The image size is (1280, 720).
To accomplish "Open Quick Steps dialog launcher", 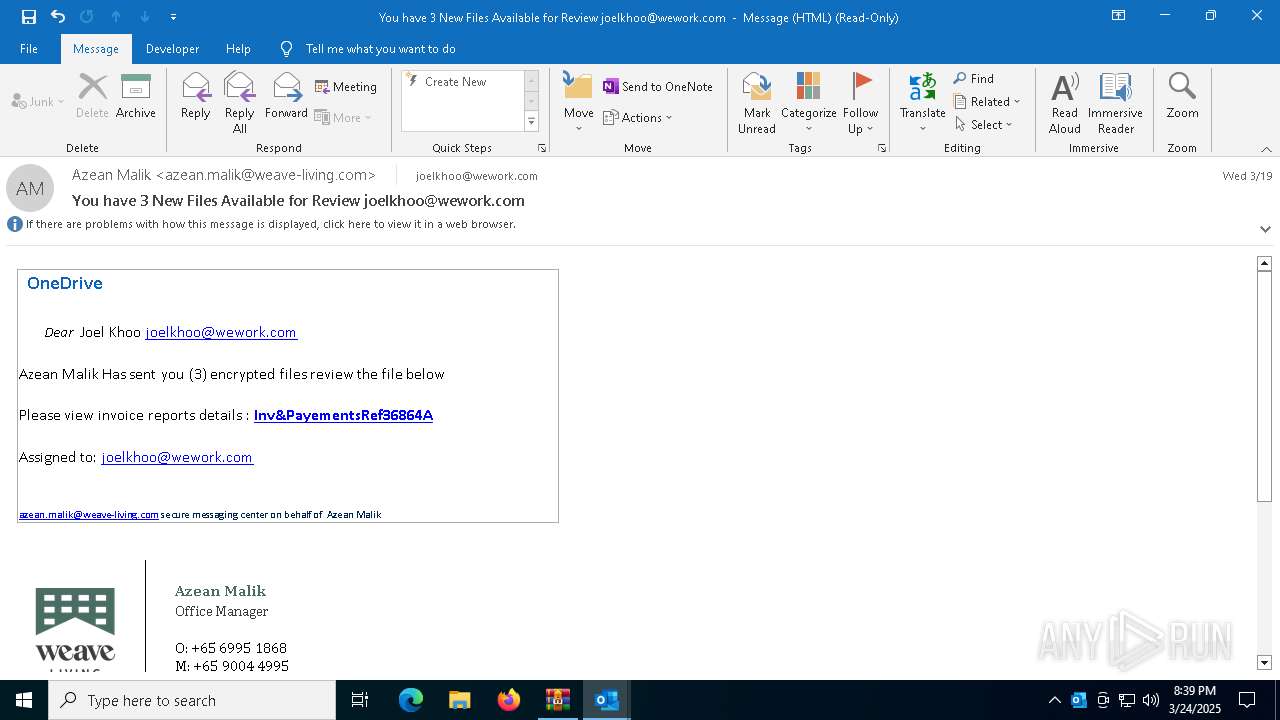I will pos(542,148).
